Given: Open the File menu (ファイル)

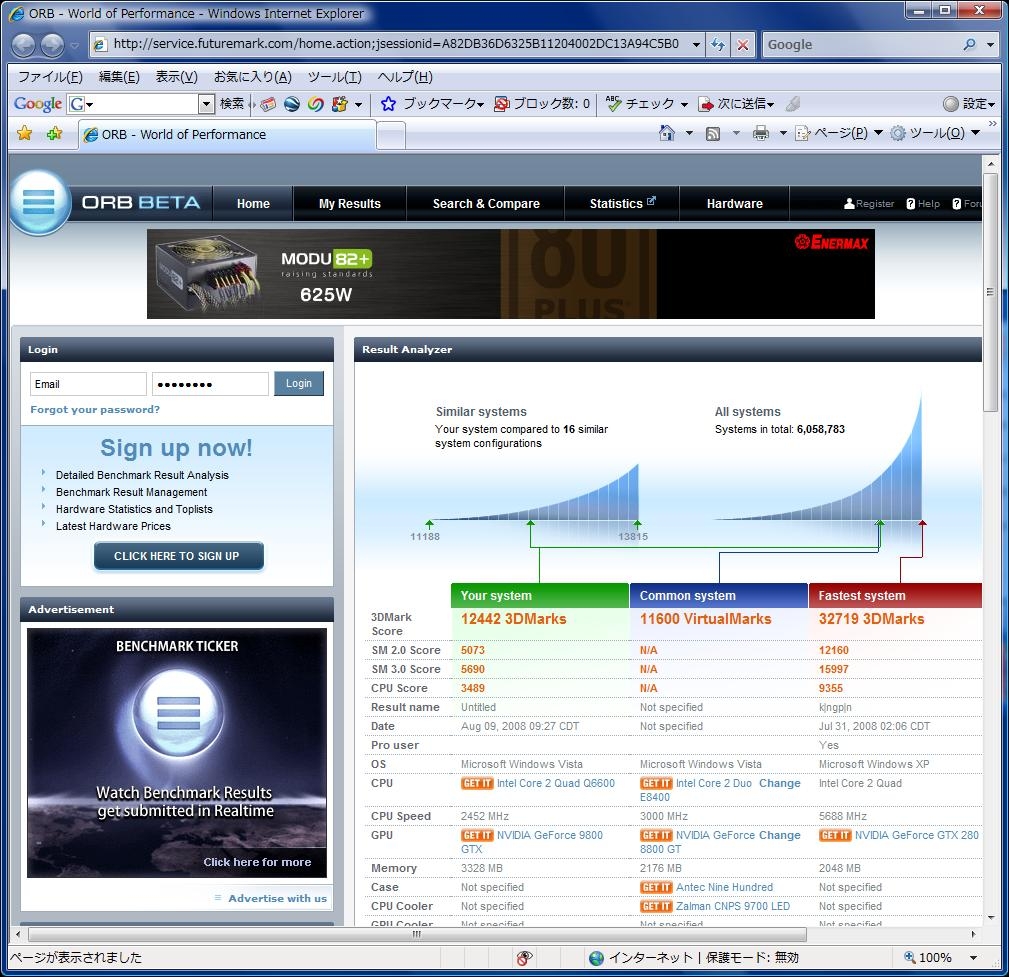Looking at the screenshot, I should 50,77.
